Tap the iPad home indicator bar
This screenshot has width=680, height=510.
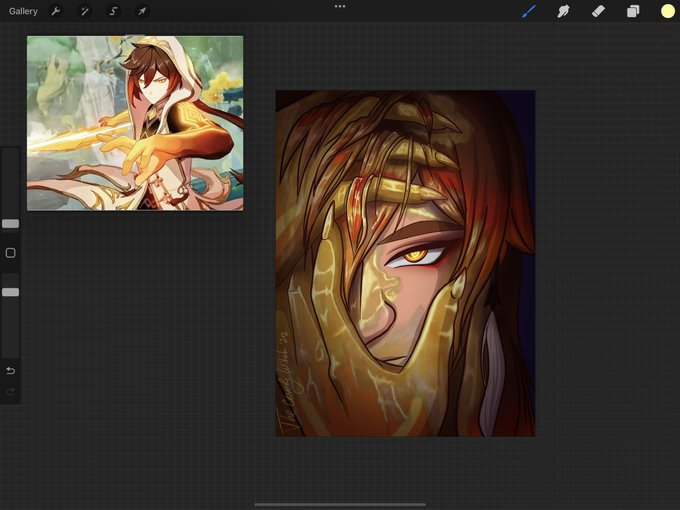click(340, 504)
